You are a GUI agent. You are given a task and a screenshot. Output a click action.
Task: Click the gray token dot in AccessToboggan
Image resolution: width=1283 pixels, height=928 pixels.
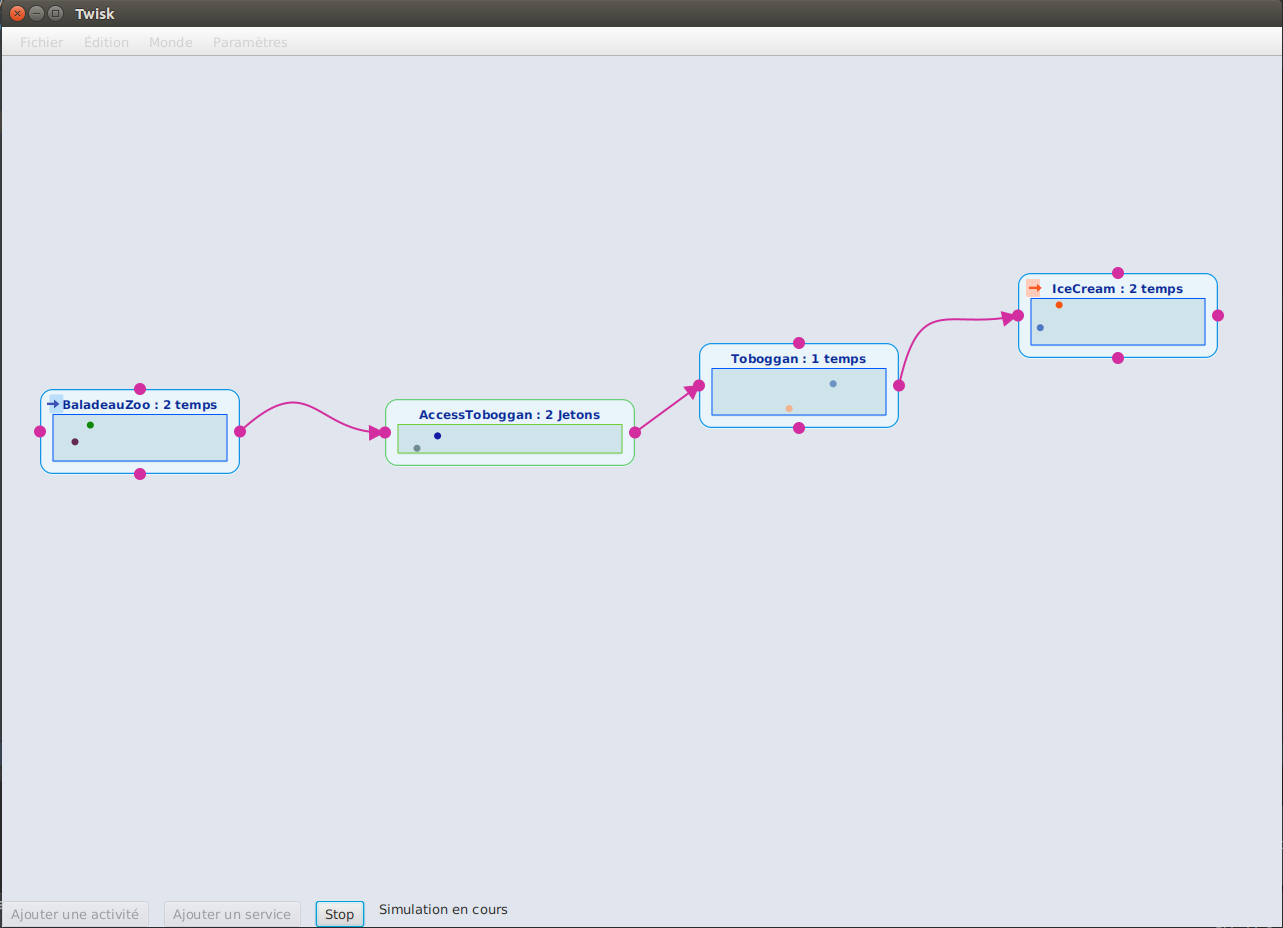(x=417, y=448)
